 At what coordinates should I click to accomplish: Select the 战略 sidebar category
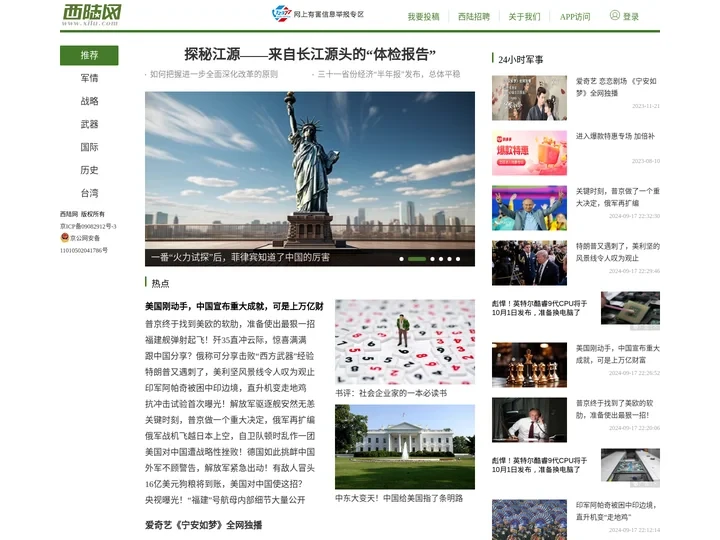click(x=89, y=101)
